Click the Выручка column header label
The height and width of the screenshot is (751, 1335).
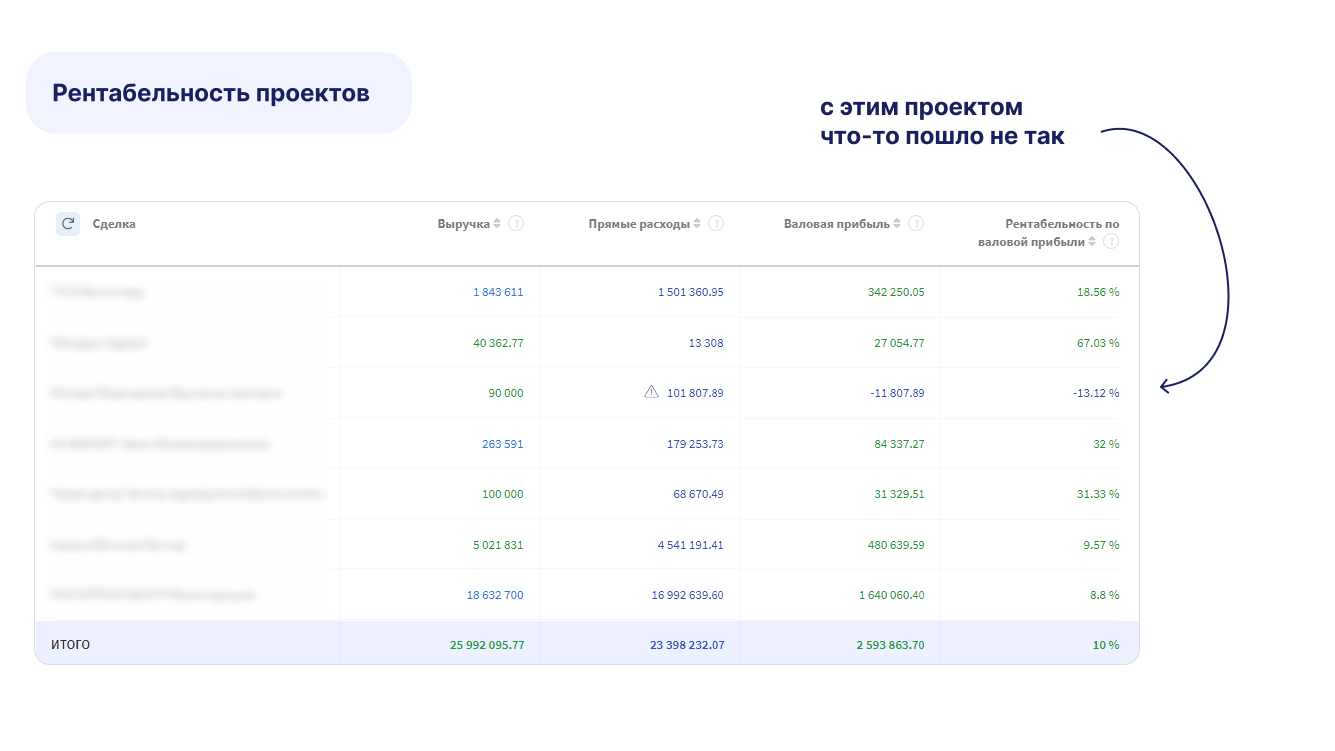pyautogui.click(x=463, y=224)
